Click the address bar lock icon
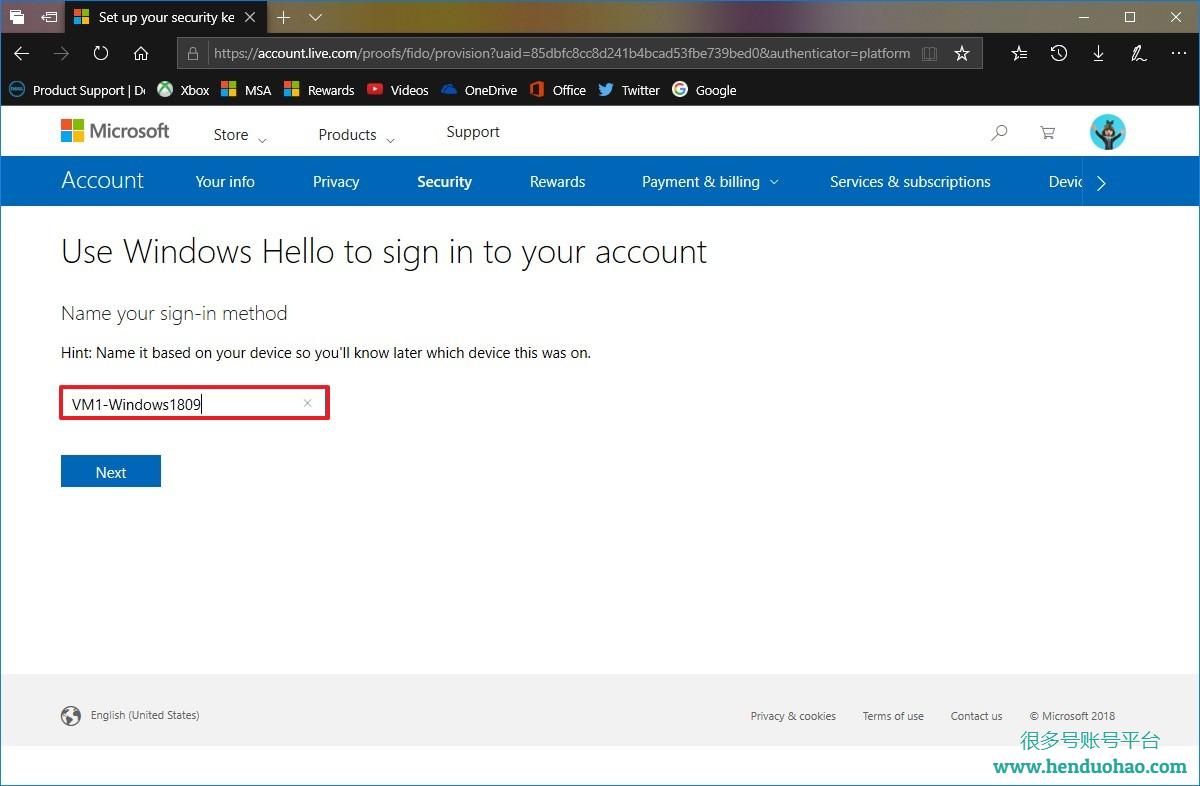 [194, 54]
